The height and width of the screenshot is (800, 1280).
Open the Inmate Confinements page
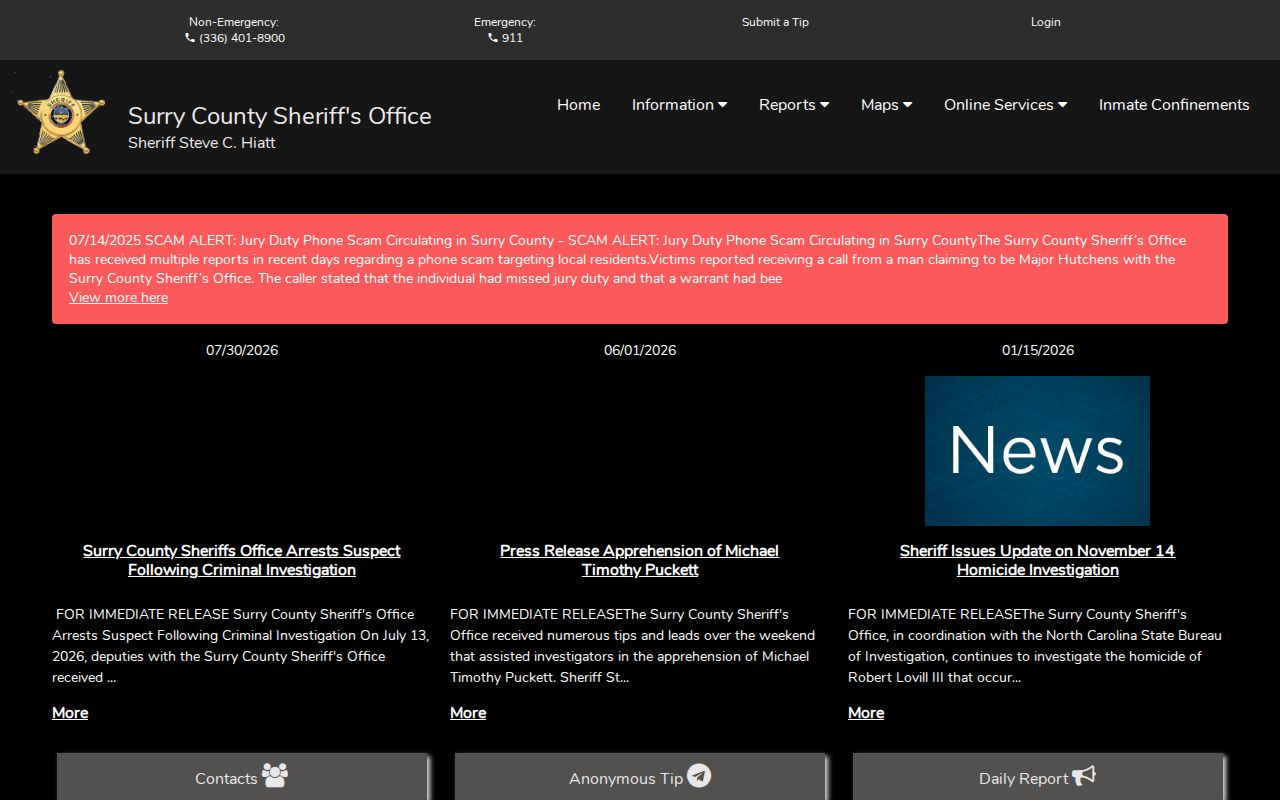pyautogui.click(x=1174, y=105)
